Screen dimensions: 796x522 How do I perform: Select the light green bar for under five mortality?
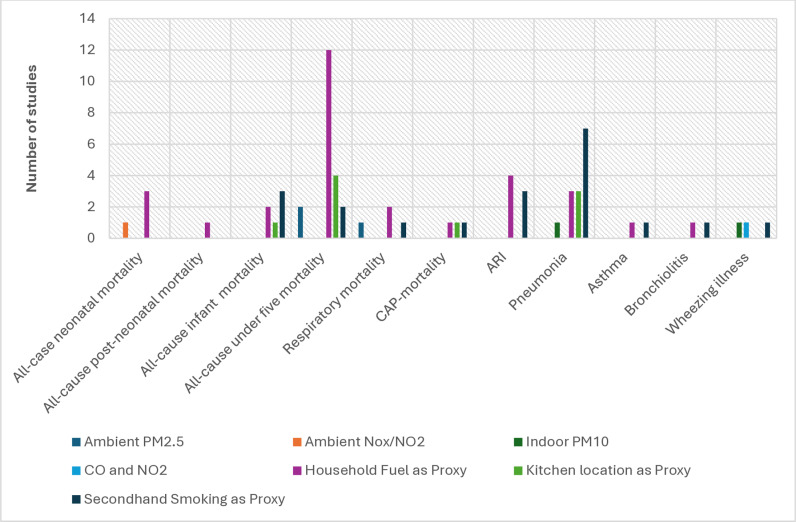click(336, 207)
